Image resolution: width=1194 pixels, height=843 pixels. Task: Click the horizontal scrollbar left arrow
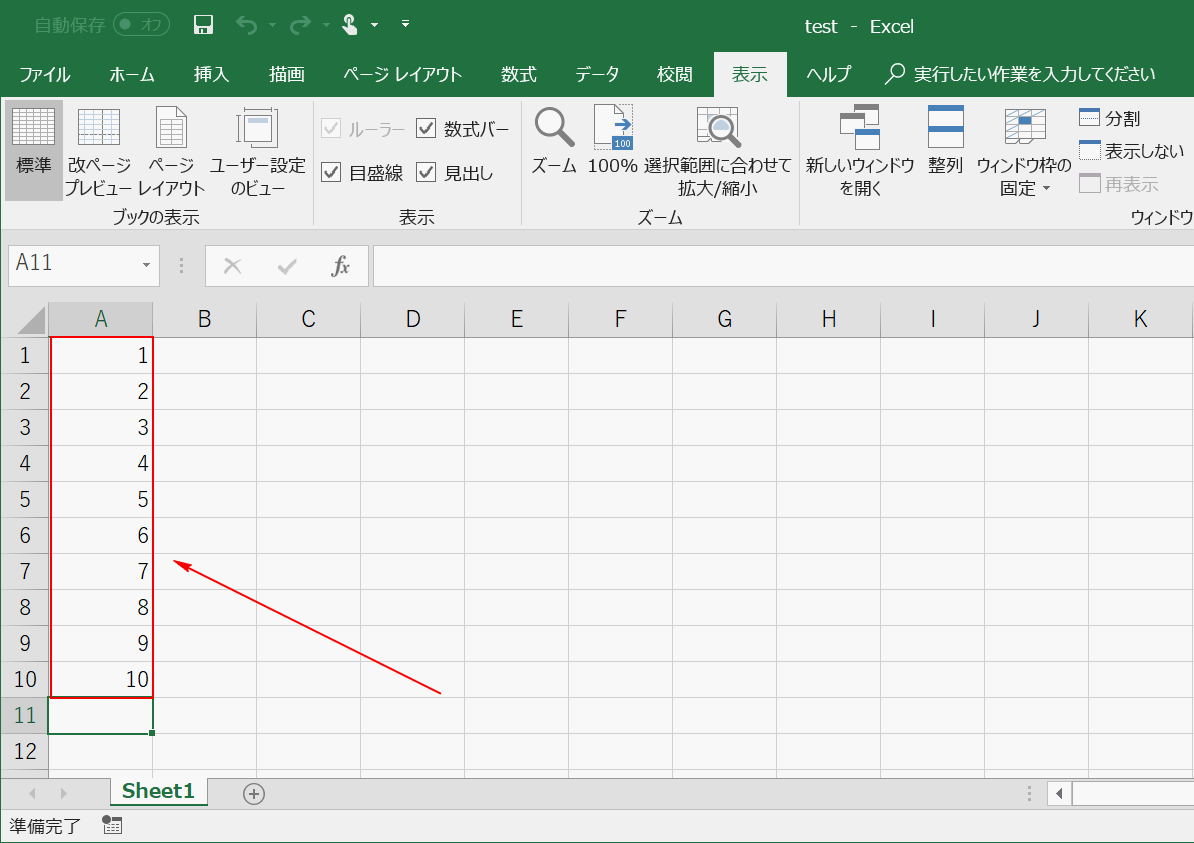click(x=1058, y=794)
